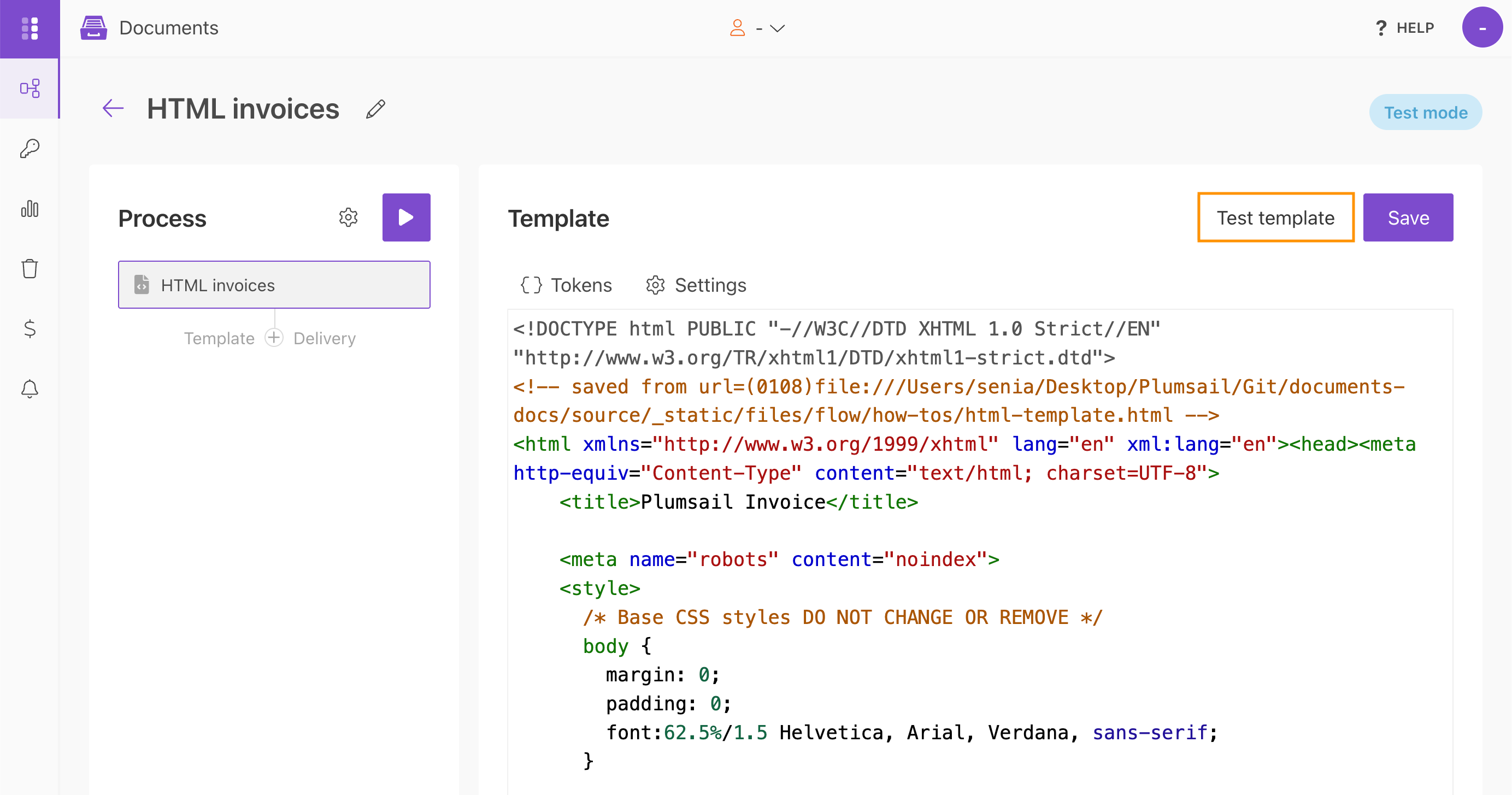Click the Template step label
The image size is (1512, 795).
[219, 339]
